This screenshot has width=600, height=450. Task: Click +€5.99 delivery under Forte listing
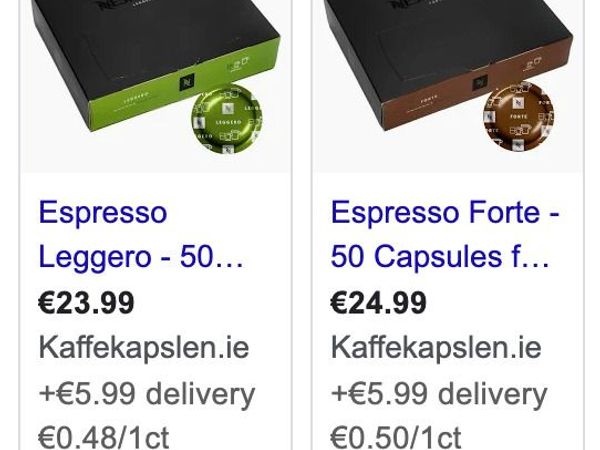point(439,394)
